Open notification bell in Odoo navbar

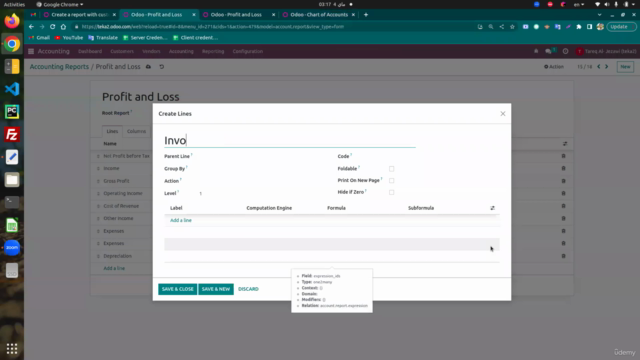click(536, 51)
